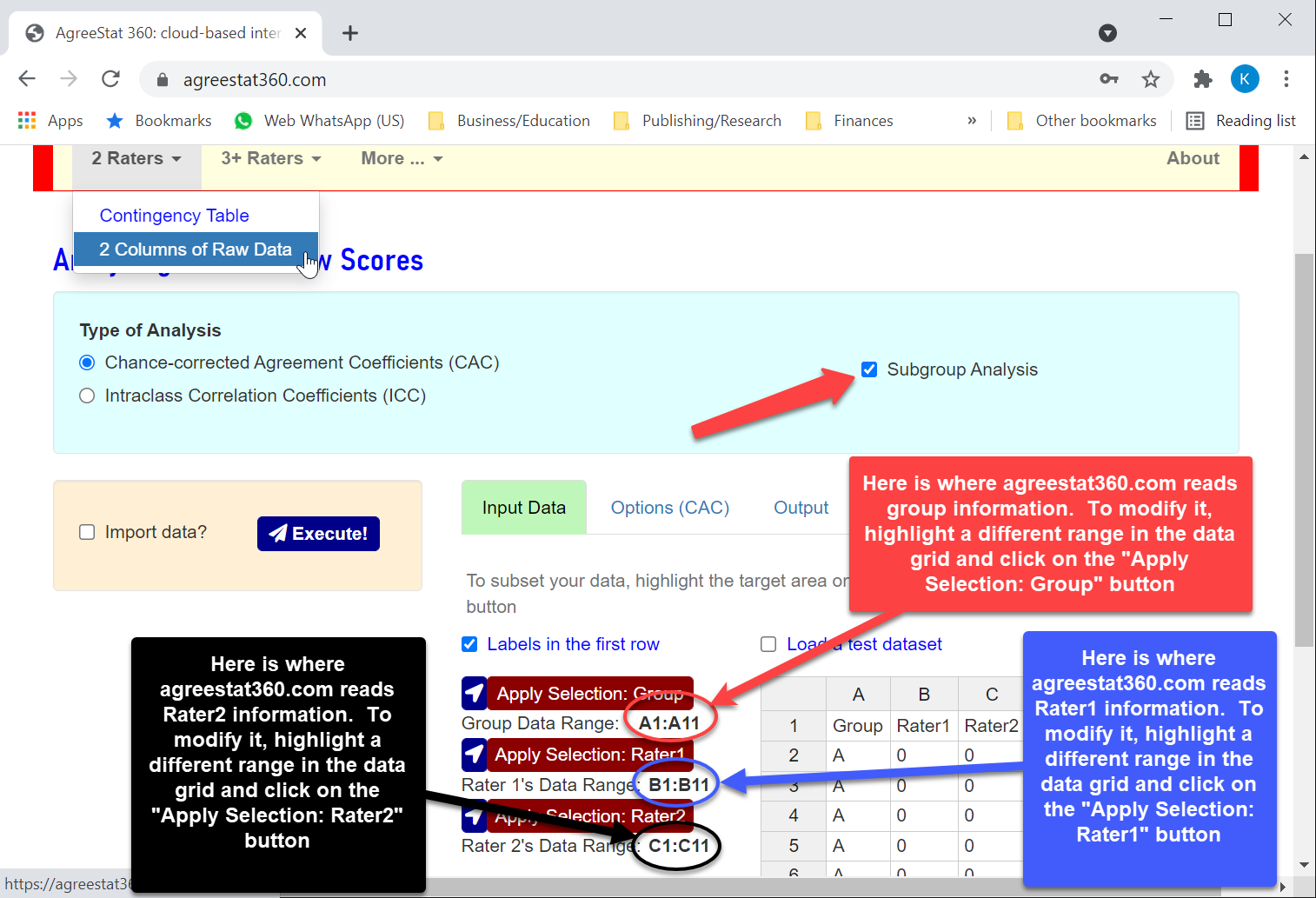Click the page vertical scrollbar thumb

(1304, 449)
